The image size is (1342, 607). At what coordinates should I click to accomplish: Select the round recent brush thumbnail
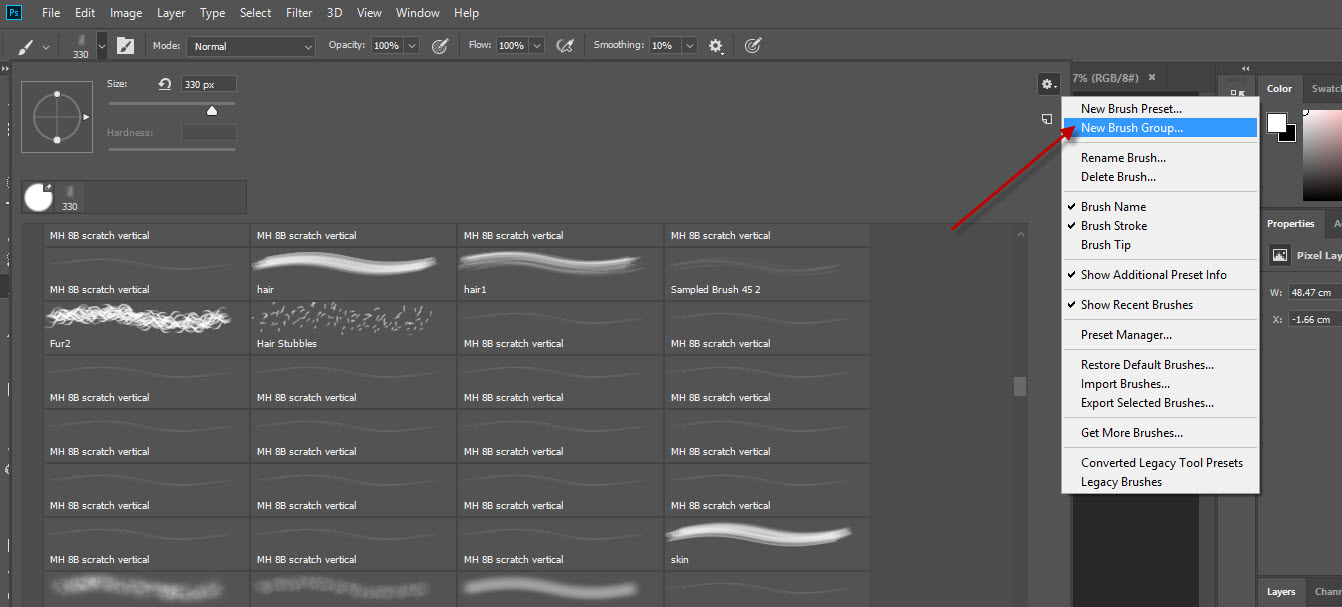click(38, 197)
